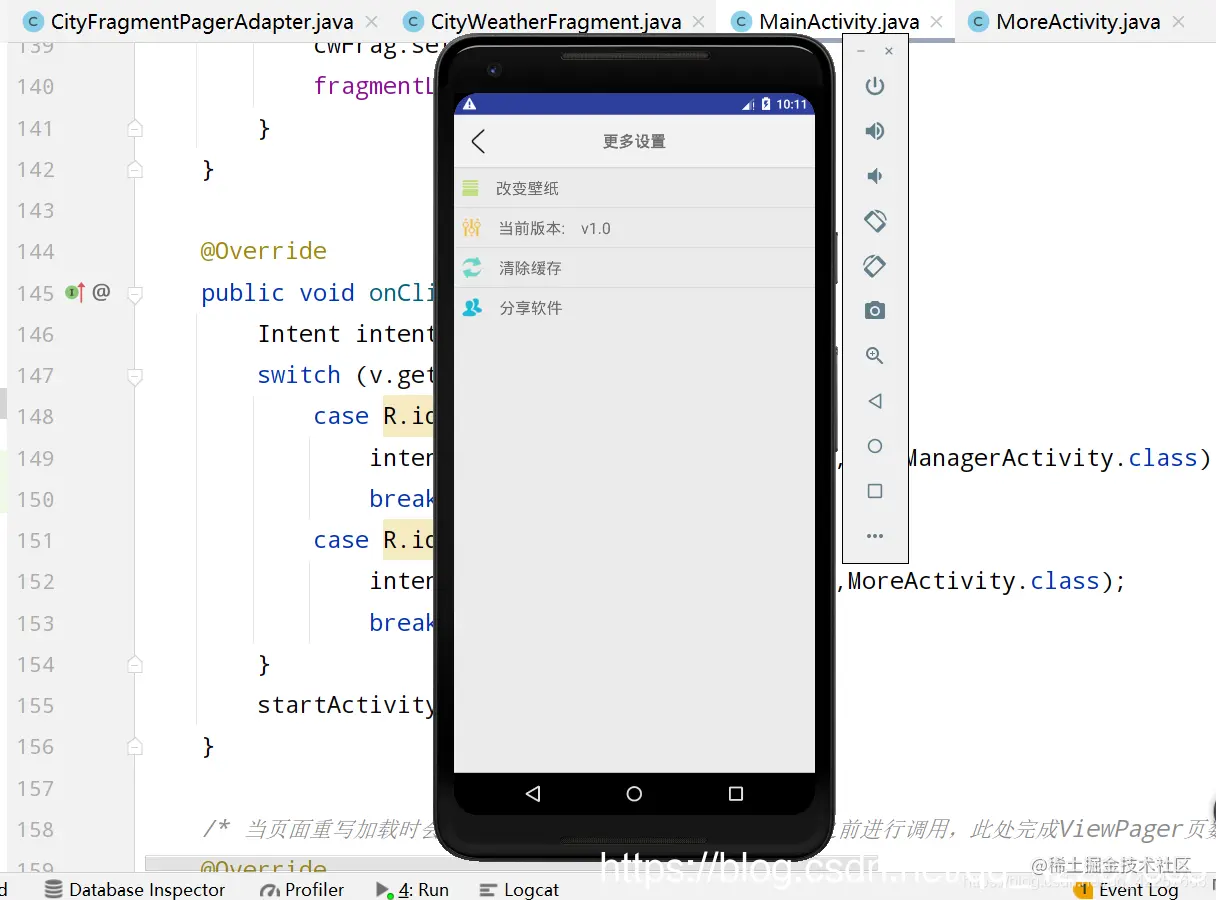Image resolution: width=1216 pixels, height=900 pixels.
Task: Collapse fold marker on line 154
Action: click(x=135, y=664)
